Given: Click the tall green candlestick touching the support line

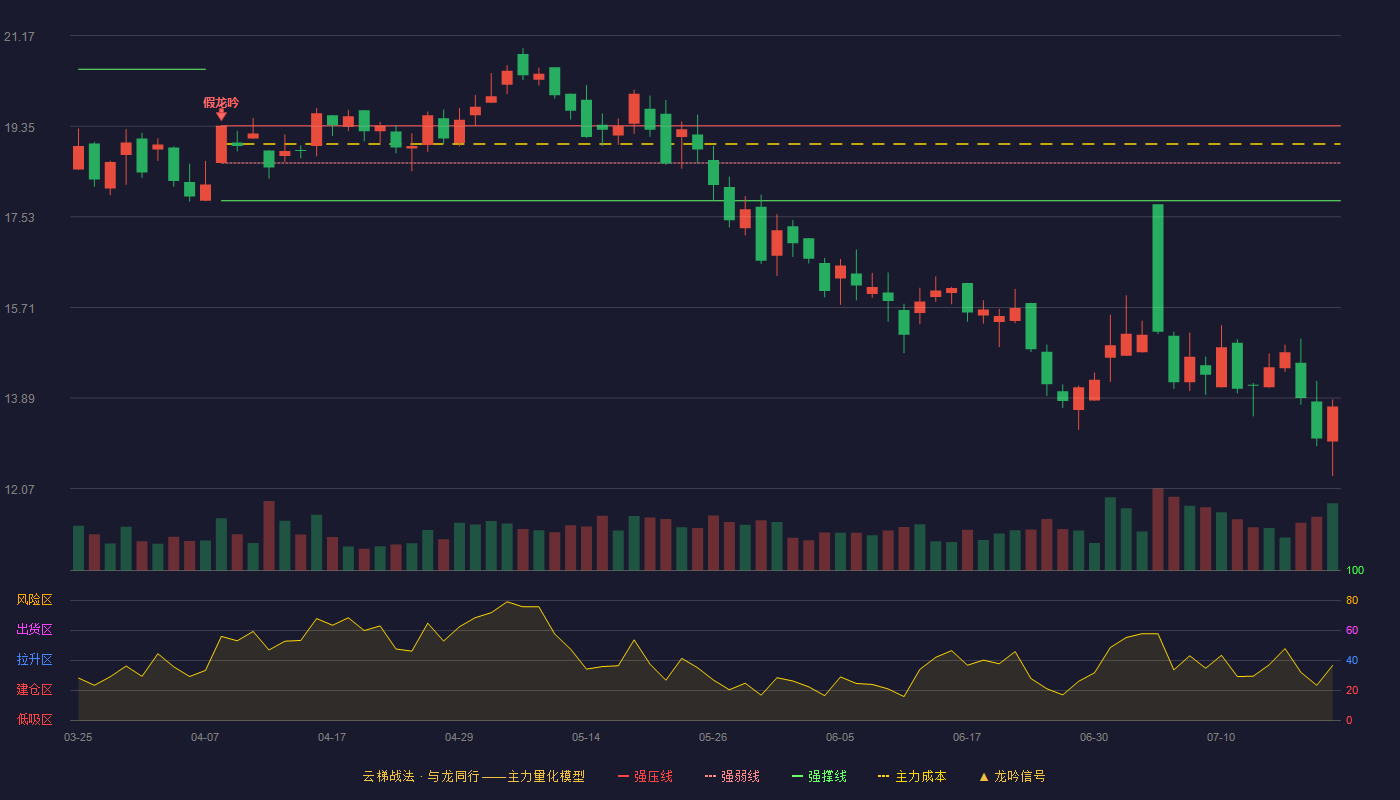Looking at the screenshot, I should click(1158, 268).
